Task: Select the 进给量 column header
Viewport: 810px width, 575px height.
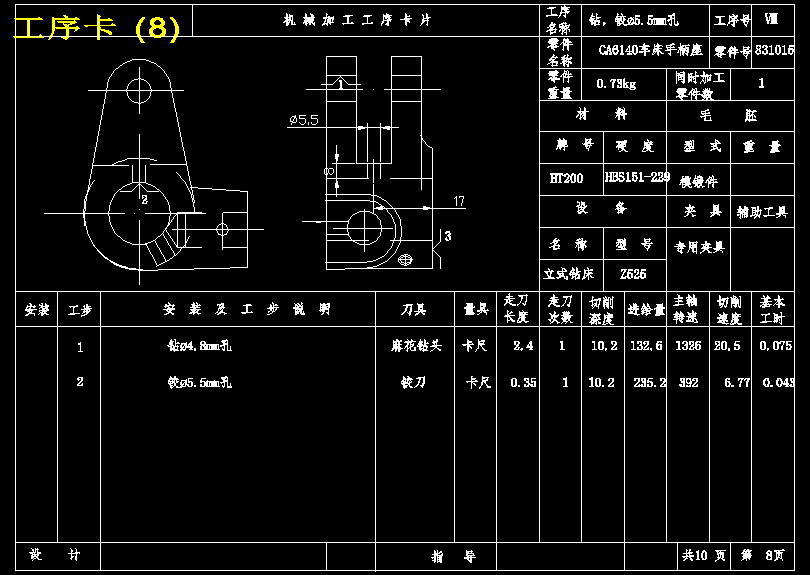Action: (x=646, y=310)
